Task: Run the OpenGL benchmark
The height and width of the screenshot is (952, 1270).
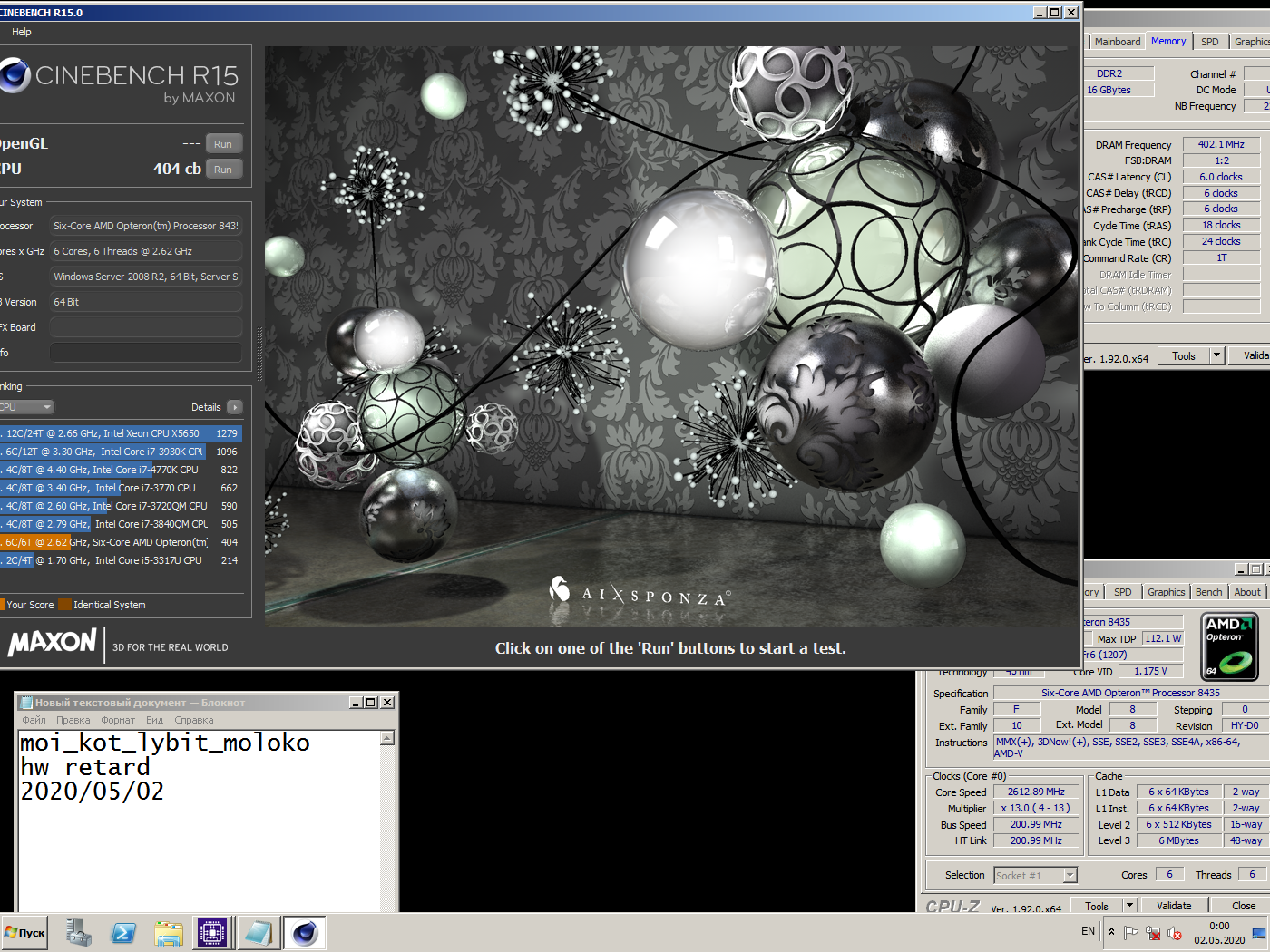Action: coord(223,144)
